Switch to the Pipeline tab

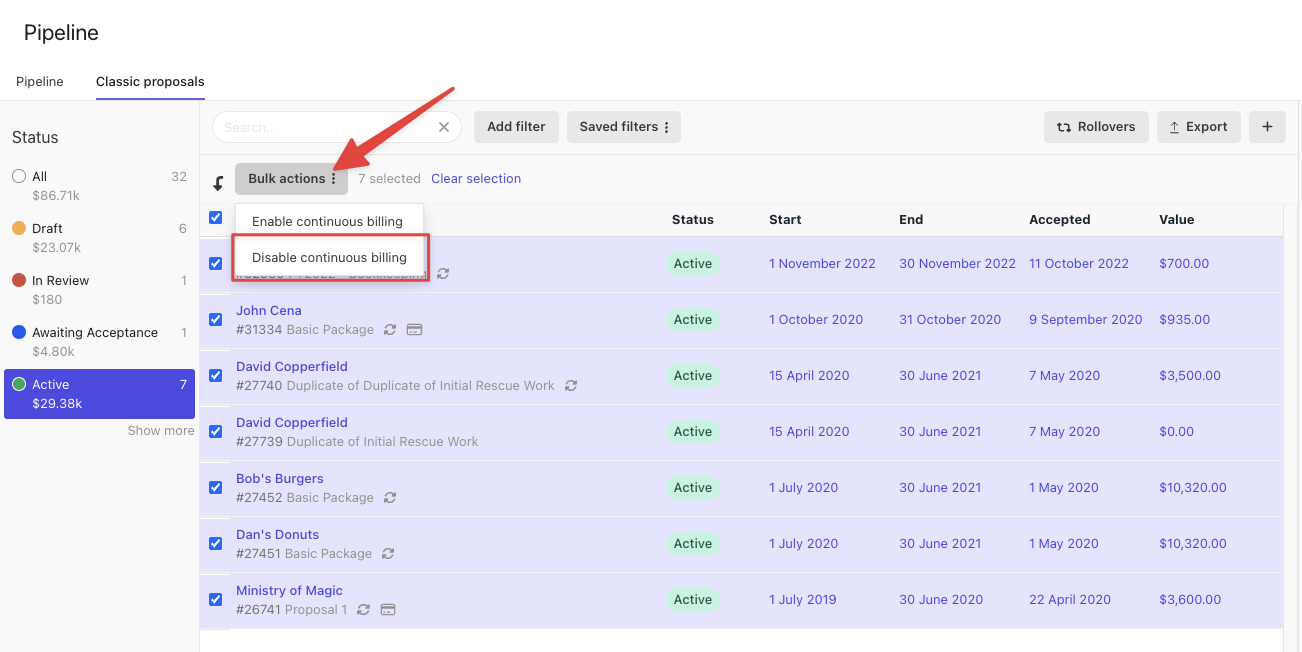tap(40, 82)
